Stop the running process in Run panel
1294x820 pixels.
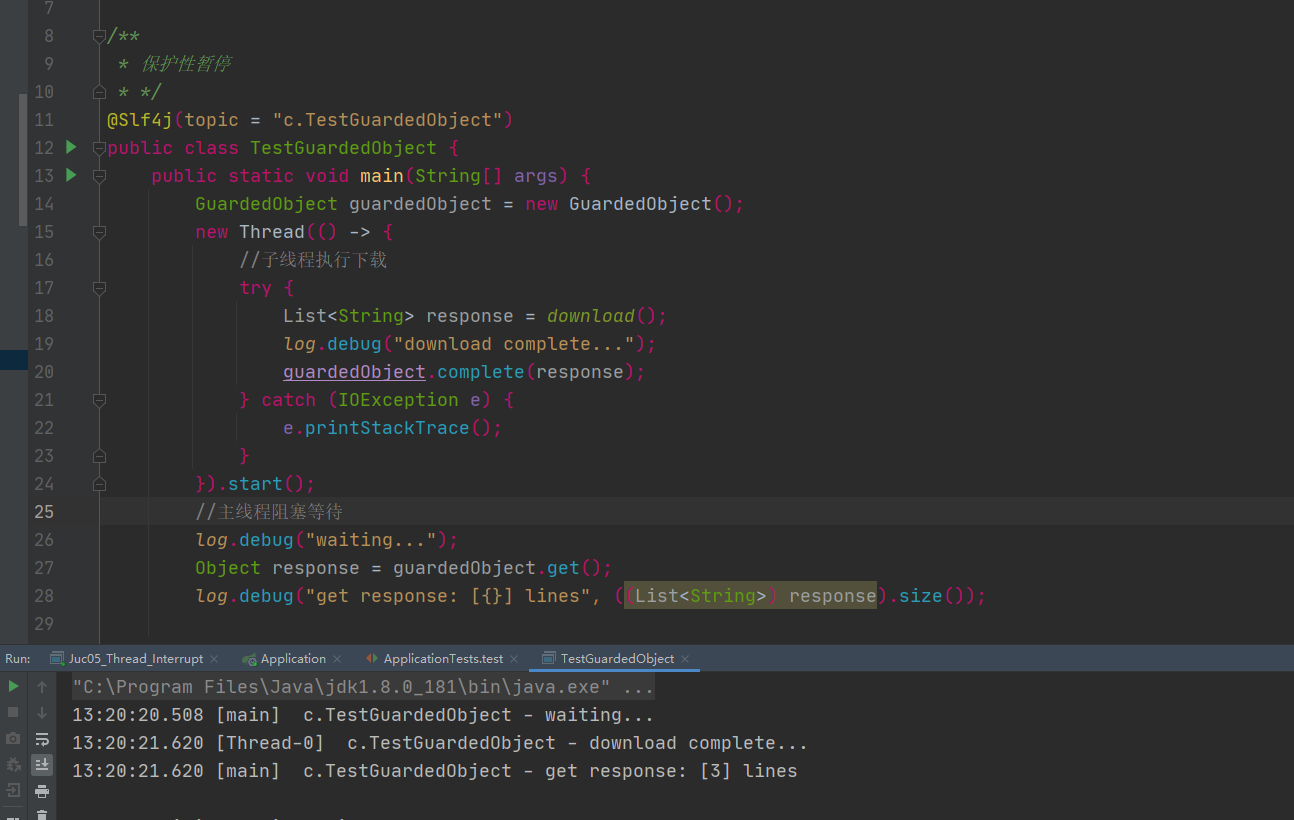(13, 712)
